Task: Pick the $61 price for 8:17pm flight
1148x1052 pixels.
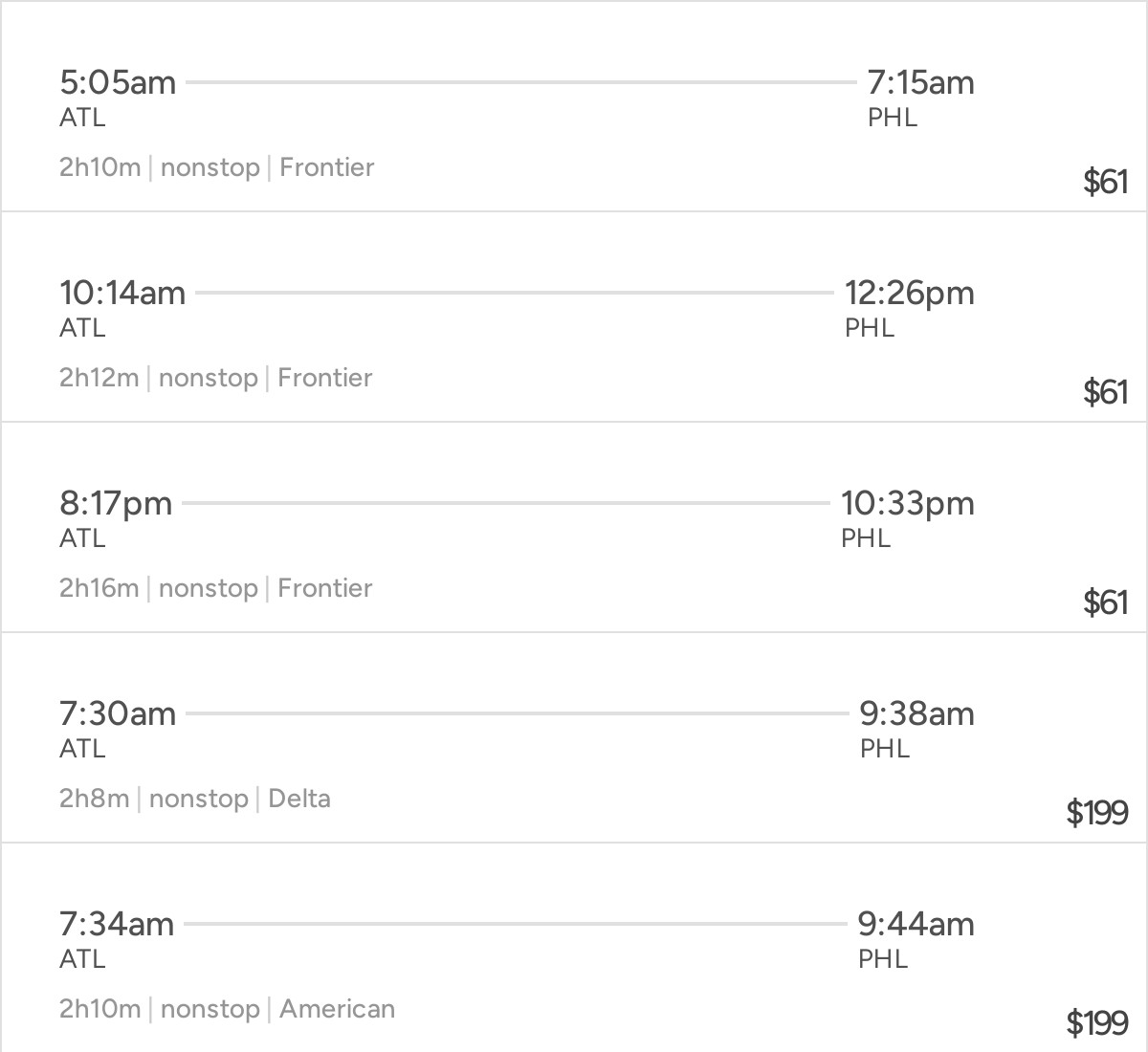Action: 1106,603
